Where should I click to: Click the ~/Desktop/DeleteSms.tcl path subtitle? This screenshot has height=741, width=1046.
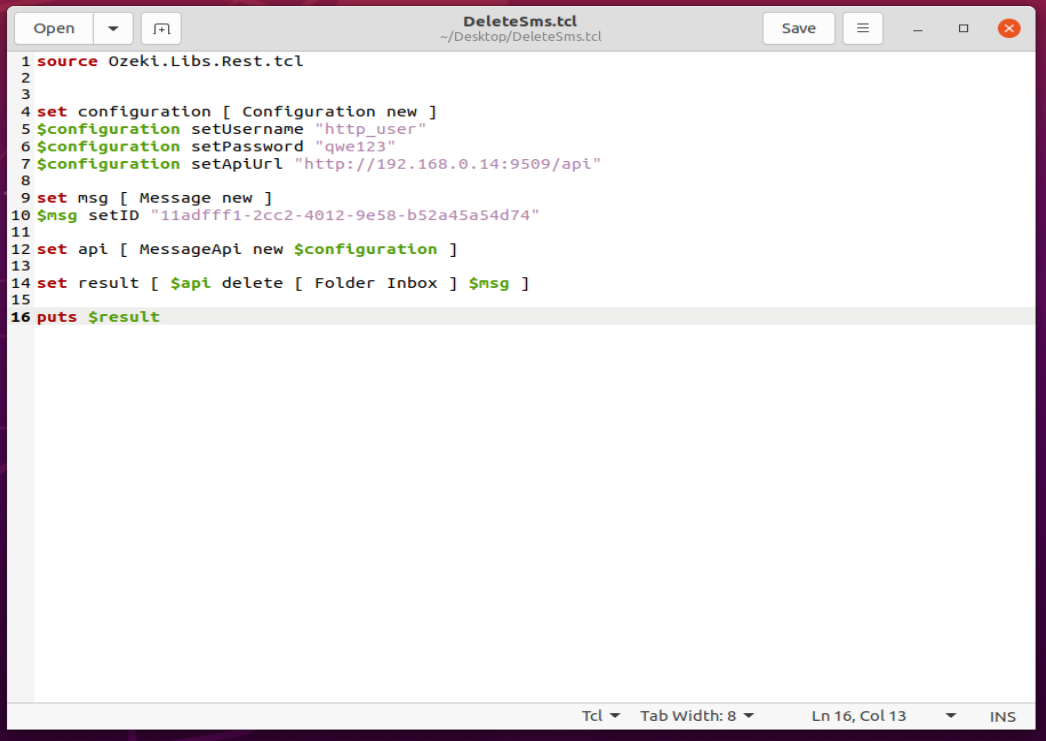coord(520,37)
